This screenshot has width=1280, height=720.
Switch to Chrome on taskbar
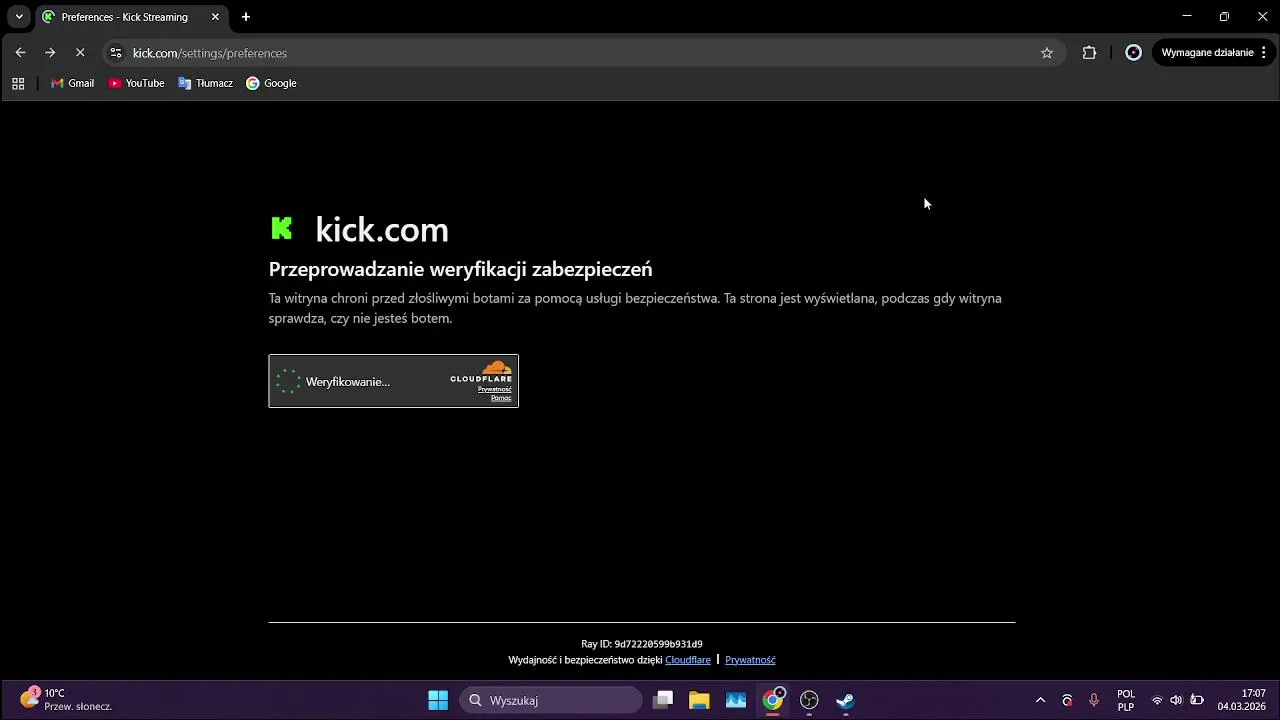coord(773,700)
